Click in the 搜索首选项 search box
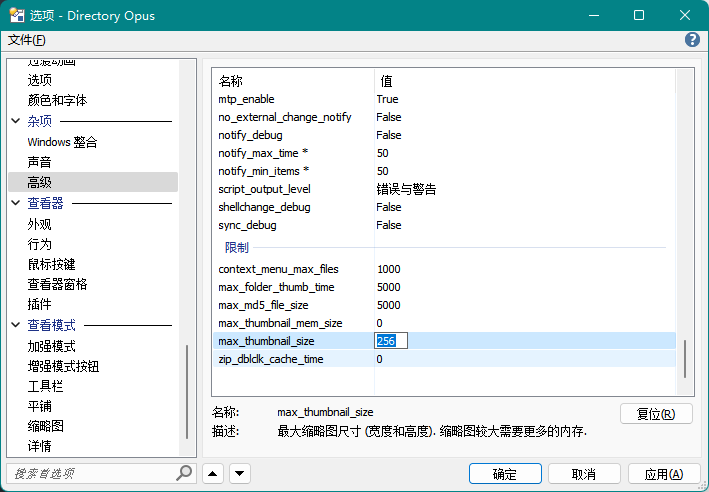 point(90,473)
